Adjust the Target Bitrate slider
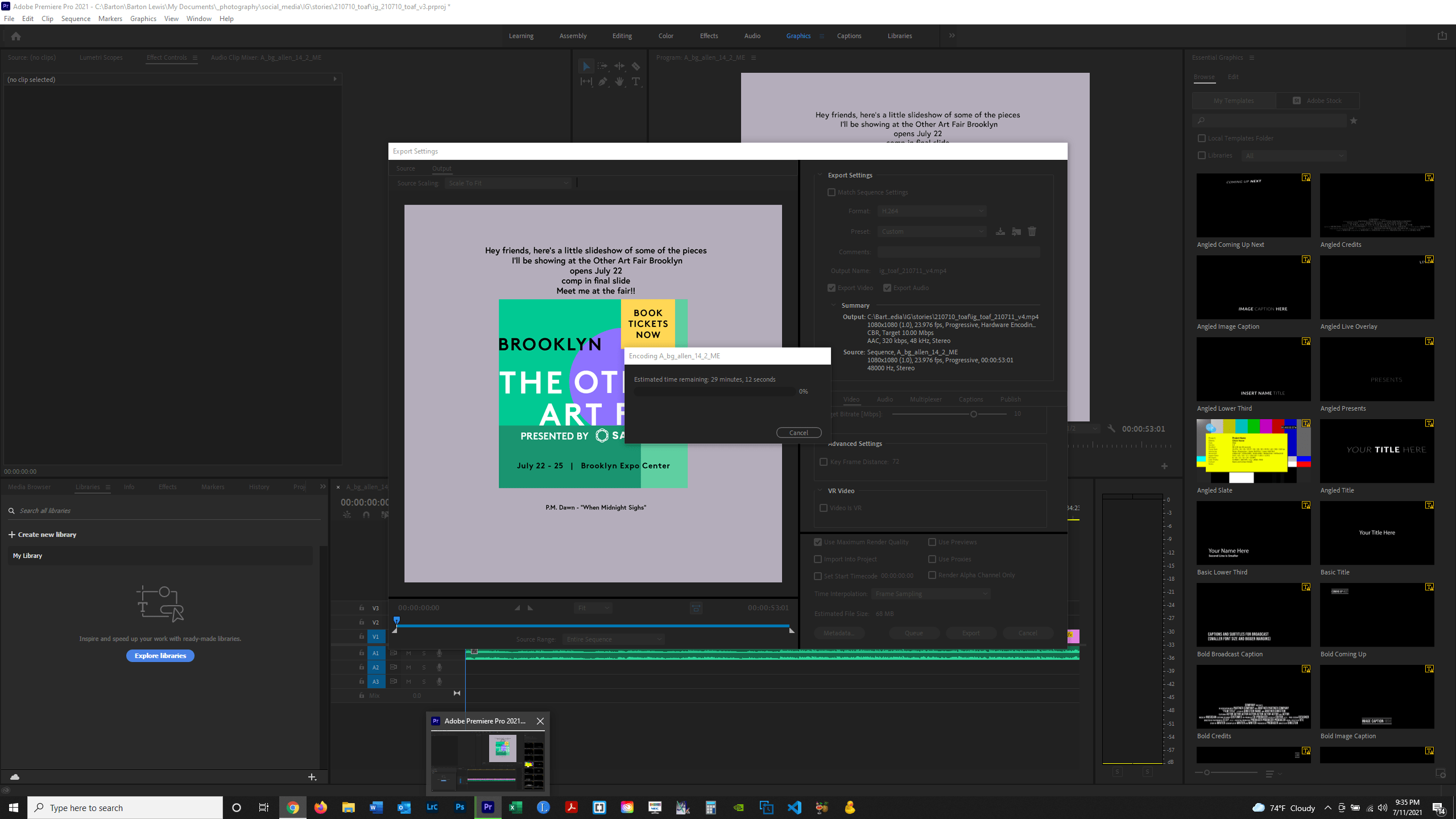 point(973,414)
